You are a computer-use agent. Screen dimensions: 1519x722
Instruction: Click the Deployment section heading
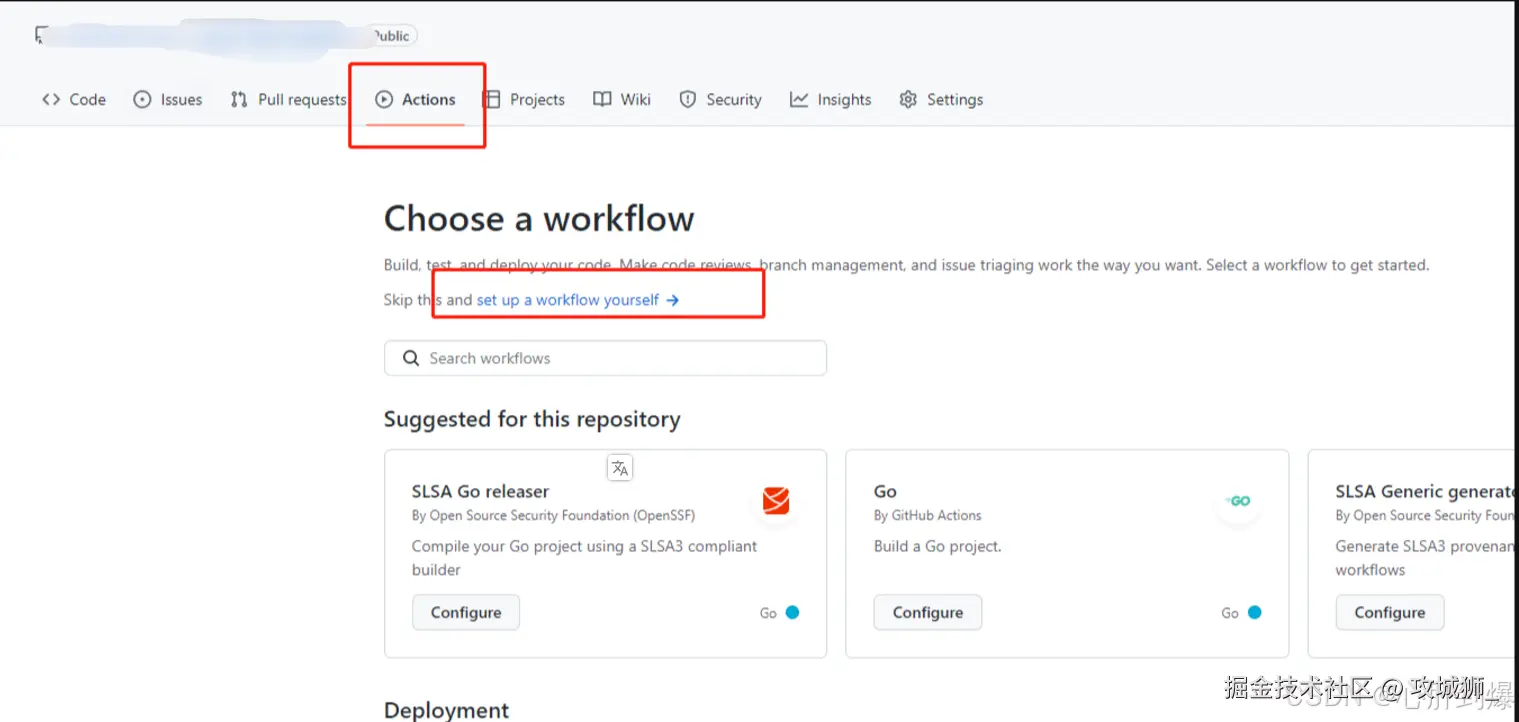[447, 709]
